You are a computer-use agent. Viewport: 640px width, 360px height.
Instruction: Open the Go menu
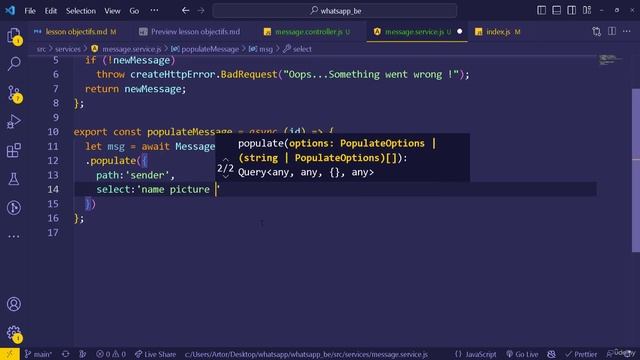(x=134, y=11)
